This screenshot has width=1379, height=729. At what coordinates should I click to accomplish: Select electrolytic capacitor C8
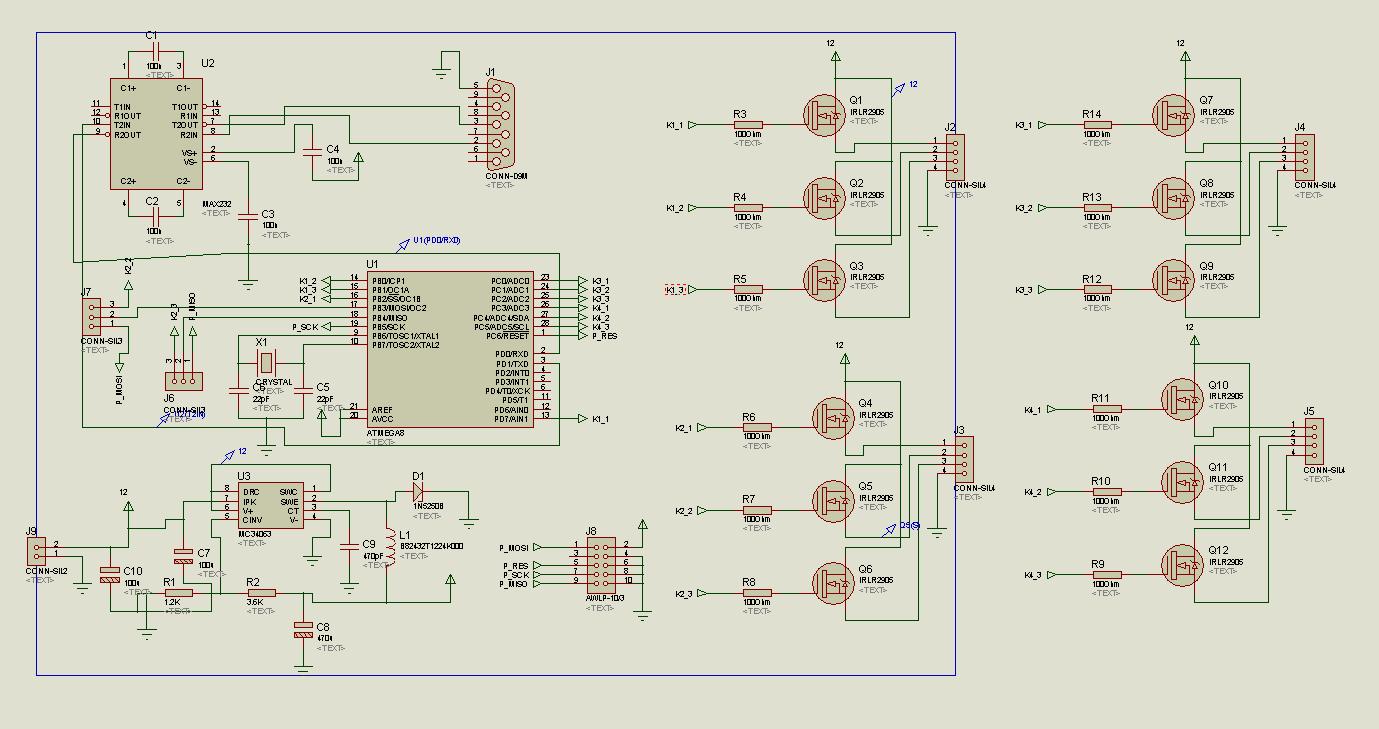(x=303, y=630)
